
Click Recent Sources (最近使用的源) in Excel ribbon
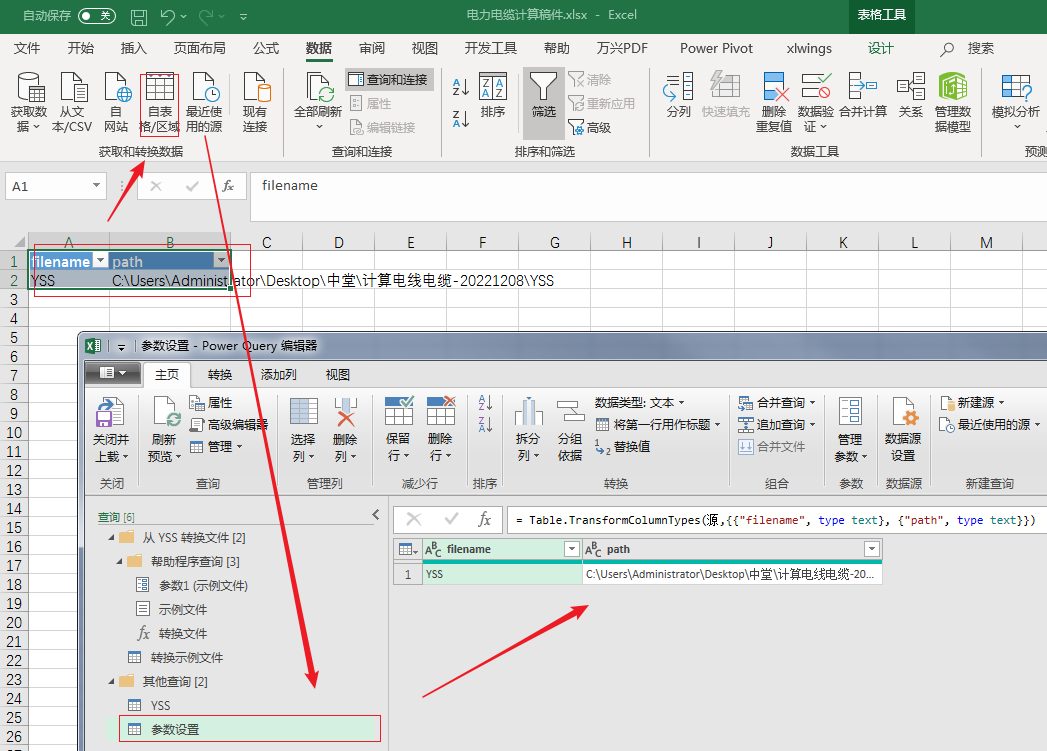click(204, 102)
